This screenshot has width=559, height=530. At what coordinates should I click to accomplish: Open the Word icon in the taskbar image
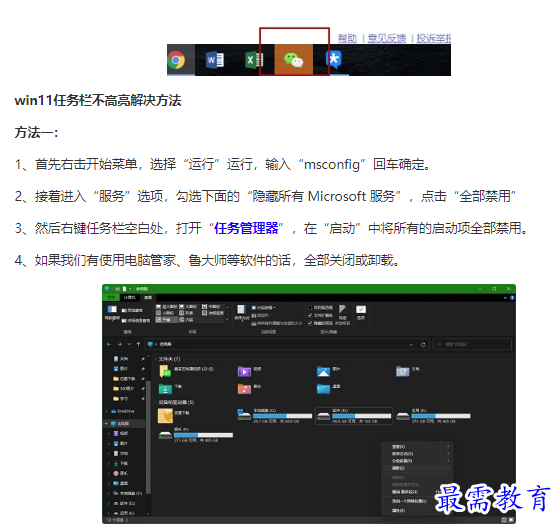pos(215,60)
